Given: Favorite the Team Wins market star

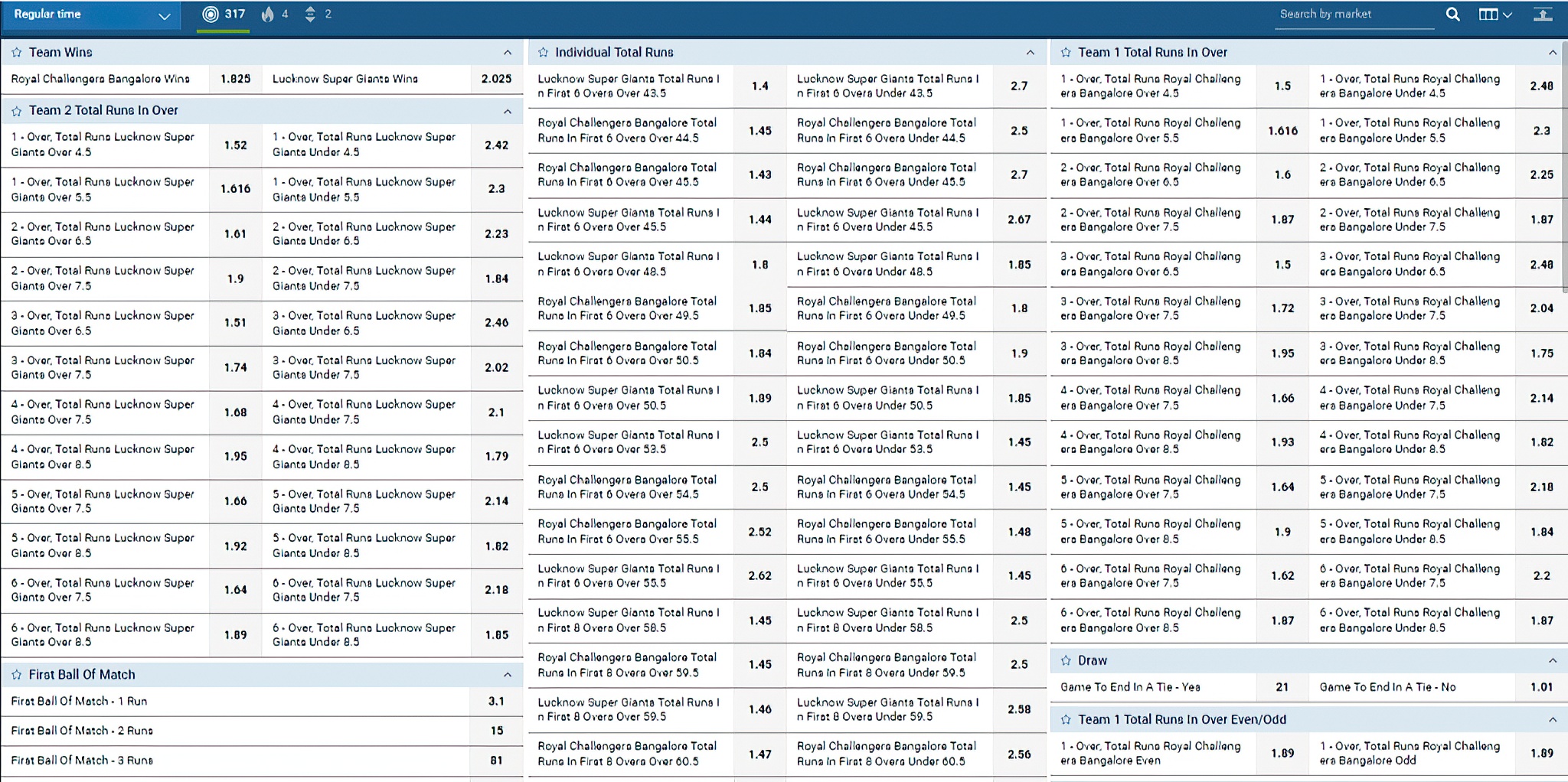Looking at the screenshot, I should click(x=16, y=53).
